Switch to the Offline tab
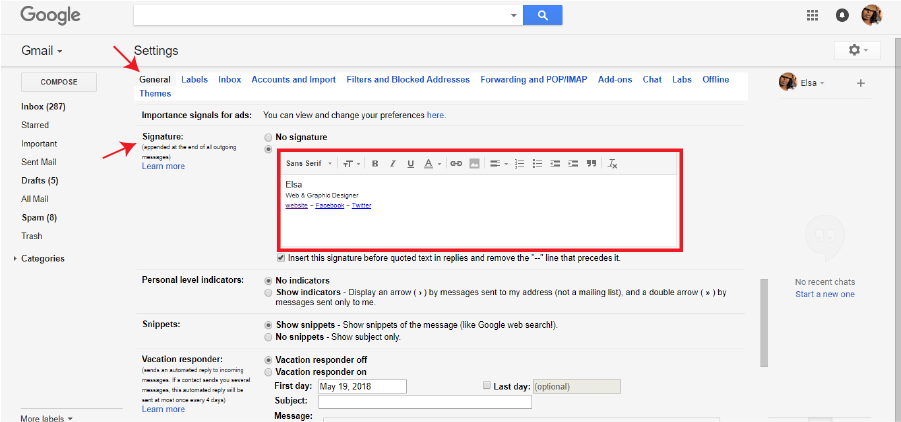 [x=715, y=80]
